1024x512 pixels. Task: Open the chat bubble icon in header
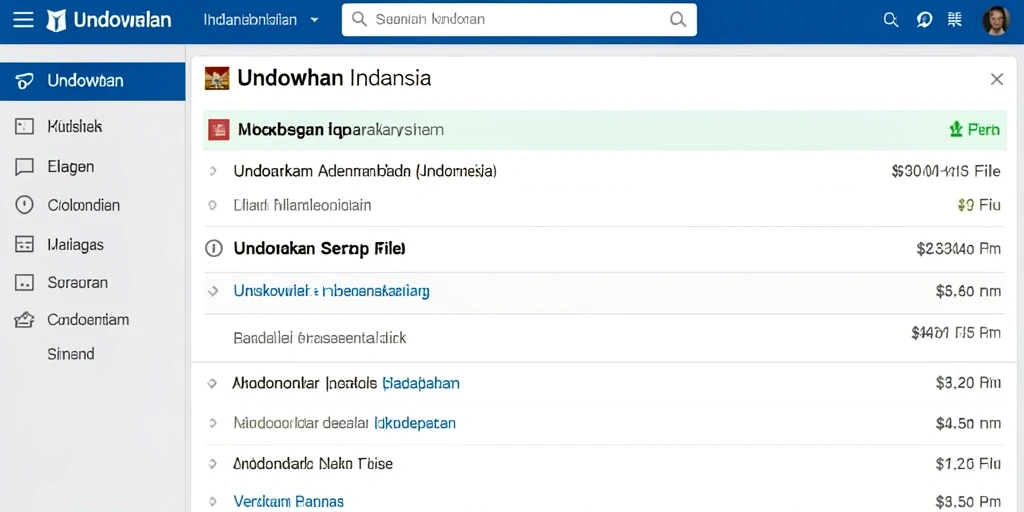924,20
